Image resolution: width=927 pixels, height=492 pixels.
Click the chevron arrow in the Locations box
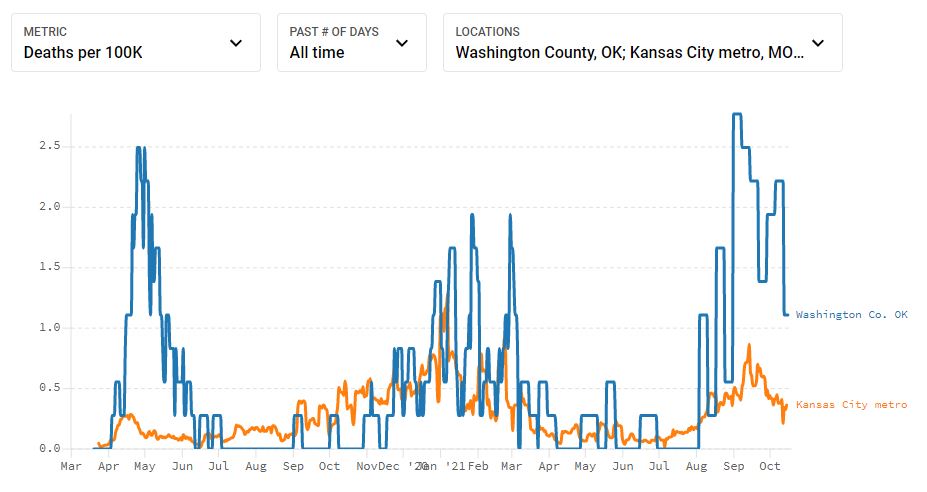coord(818,43)
